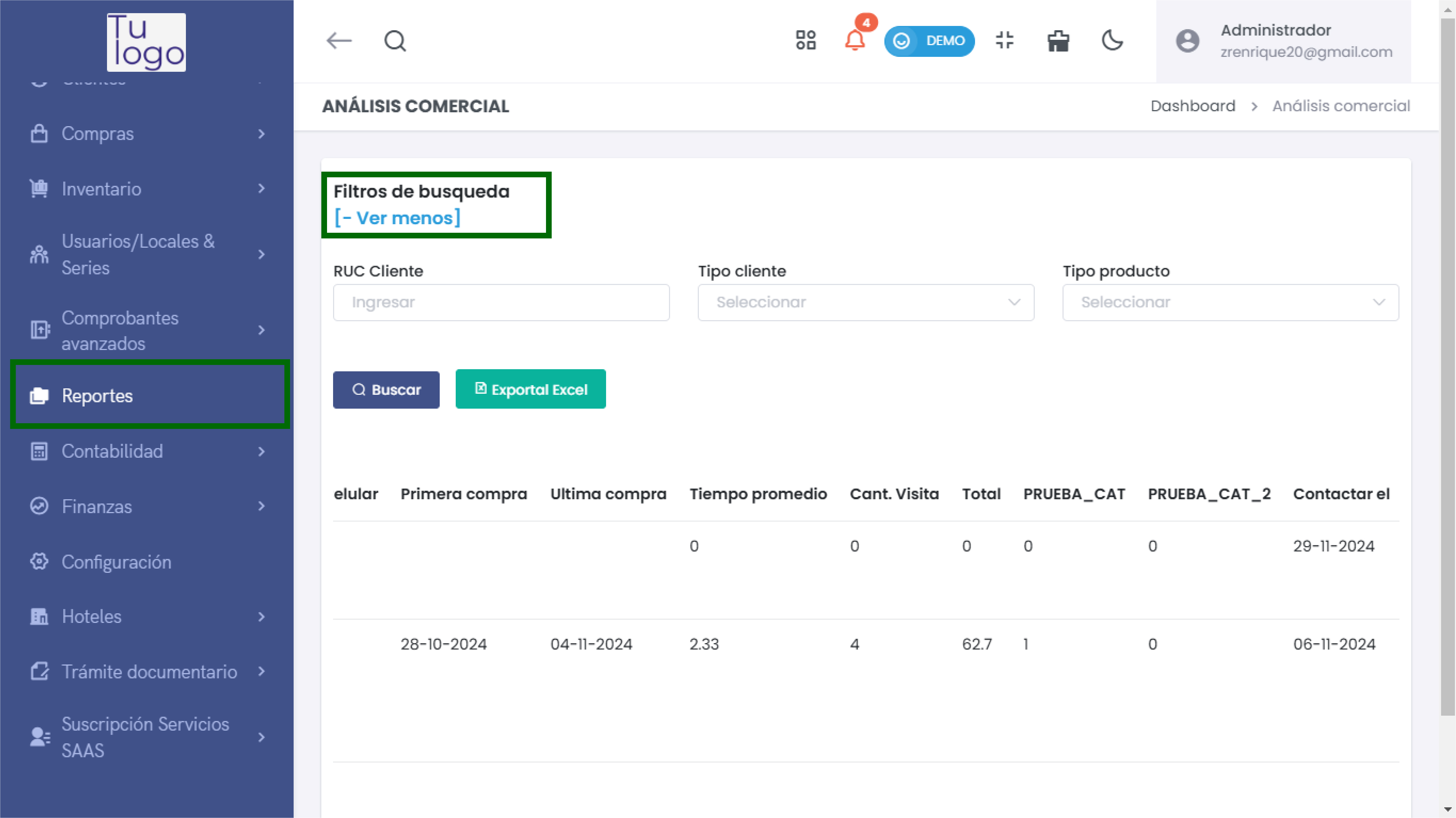This screenshot has height=818, width=1456.
Task: Click the Ultima compra column header
Action: click(x=608, y=494)
